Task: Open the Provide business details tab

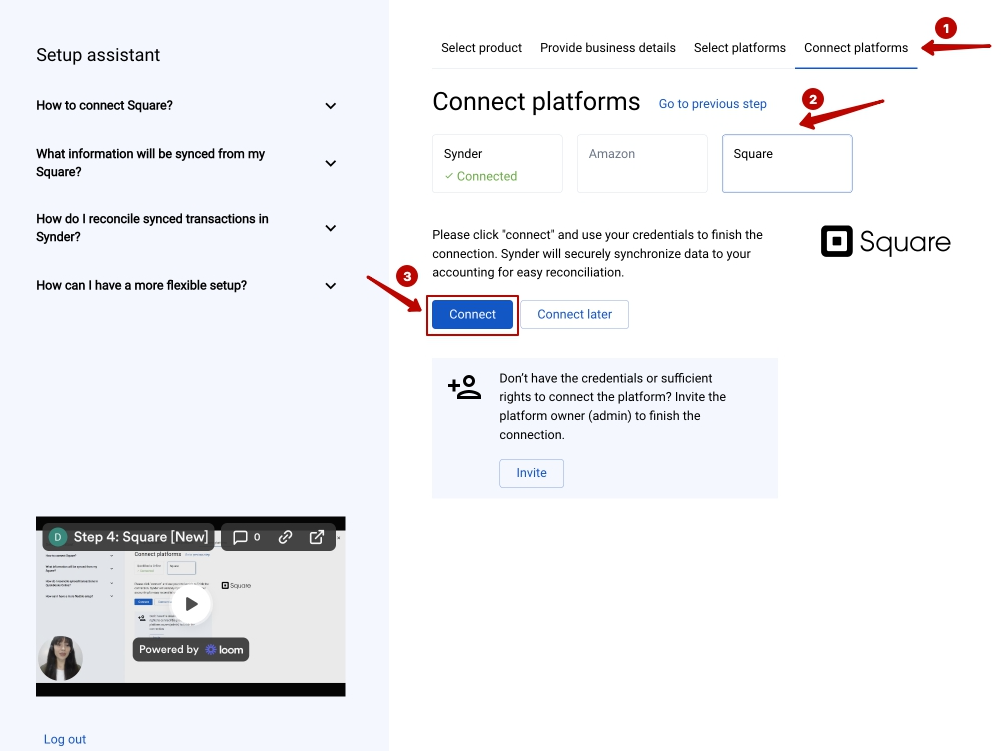Action: coord(608,48)
